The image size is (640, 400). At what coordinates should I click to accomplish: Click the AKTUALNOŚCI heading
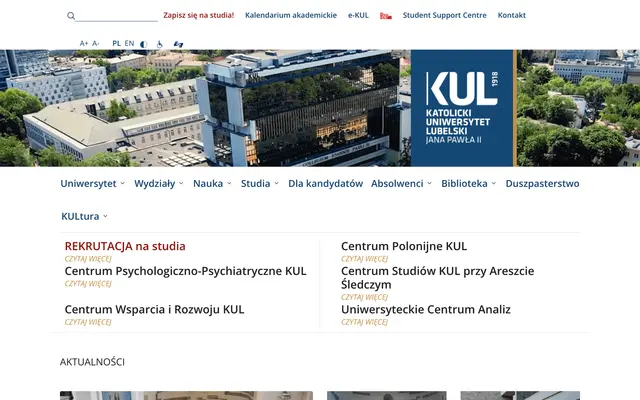coord(92,362)
